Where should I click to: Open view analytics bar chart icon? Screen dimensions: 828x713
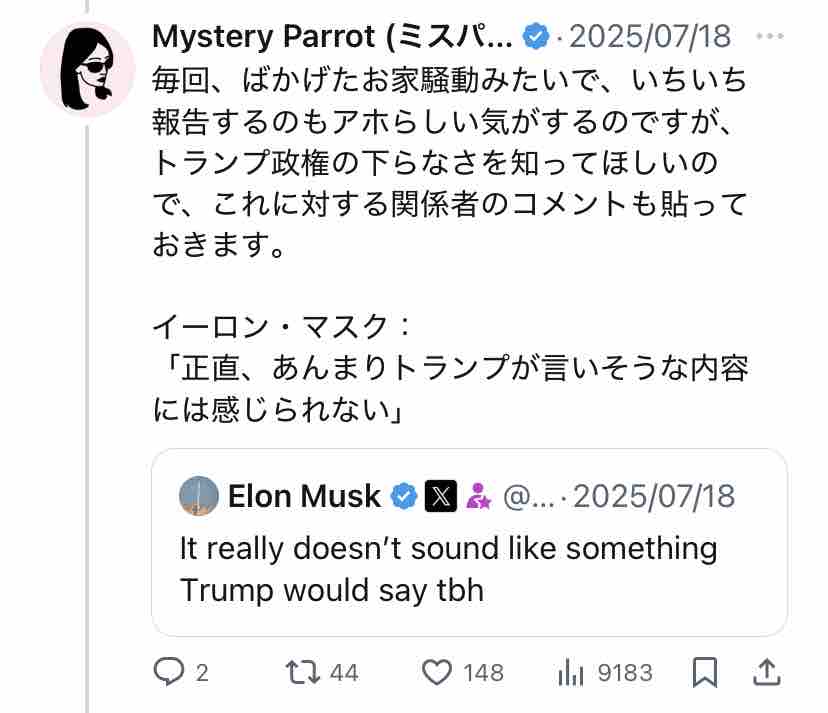coord(570,672)
